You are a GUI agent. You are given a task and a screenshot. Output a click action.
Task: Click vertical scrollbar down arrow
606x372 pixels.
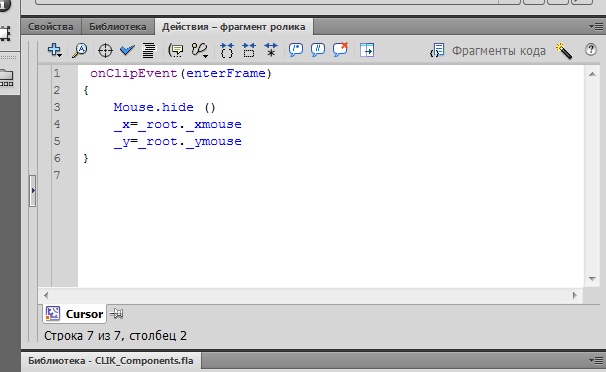[592, 279]
